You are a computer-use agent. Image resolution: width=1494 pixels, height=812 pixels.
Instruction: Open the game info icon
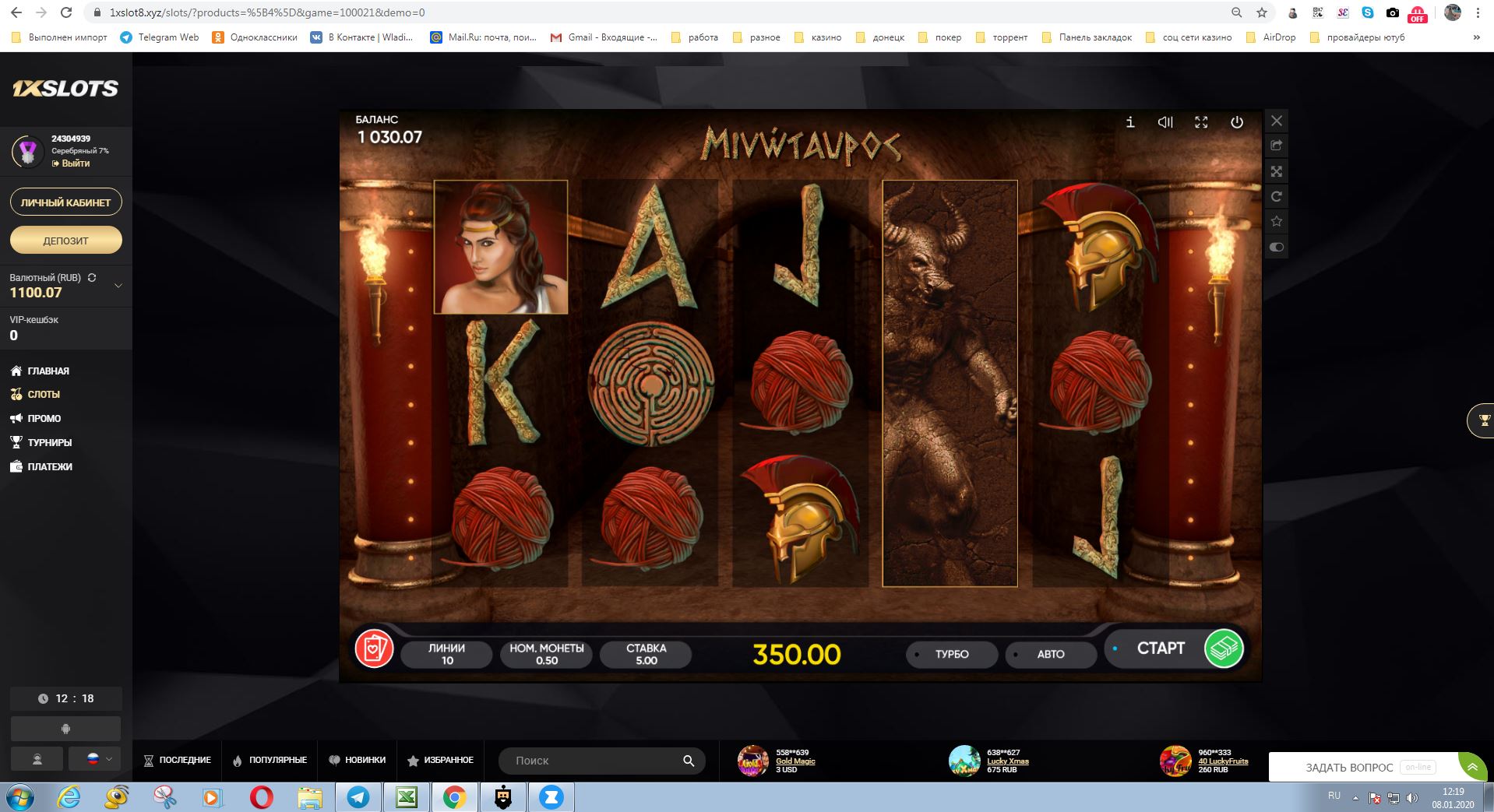click(x=1130, y=122)
